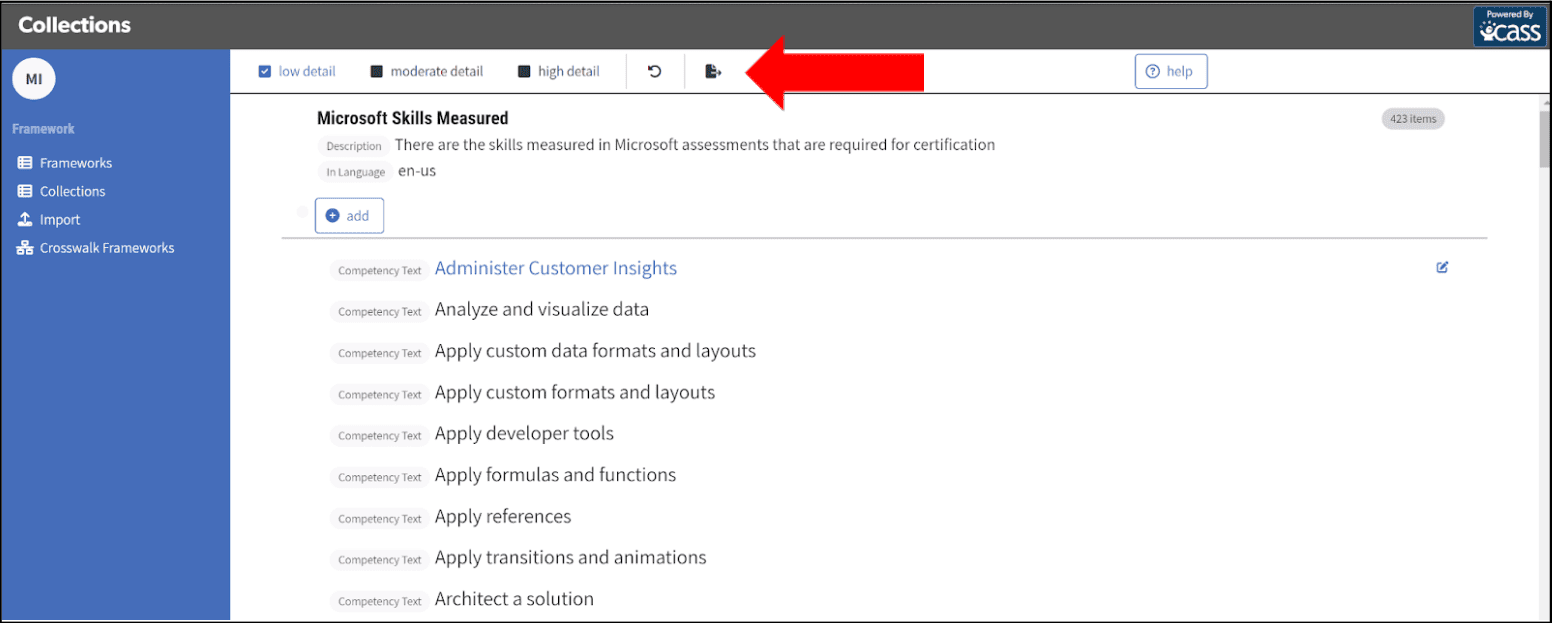Click the undo arrow in the toolbar
The width and height of the screenshot is (1552, 623).
coord(654,70)
